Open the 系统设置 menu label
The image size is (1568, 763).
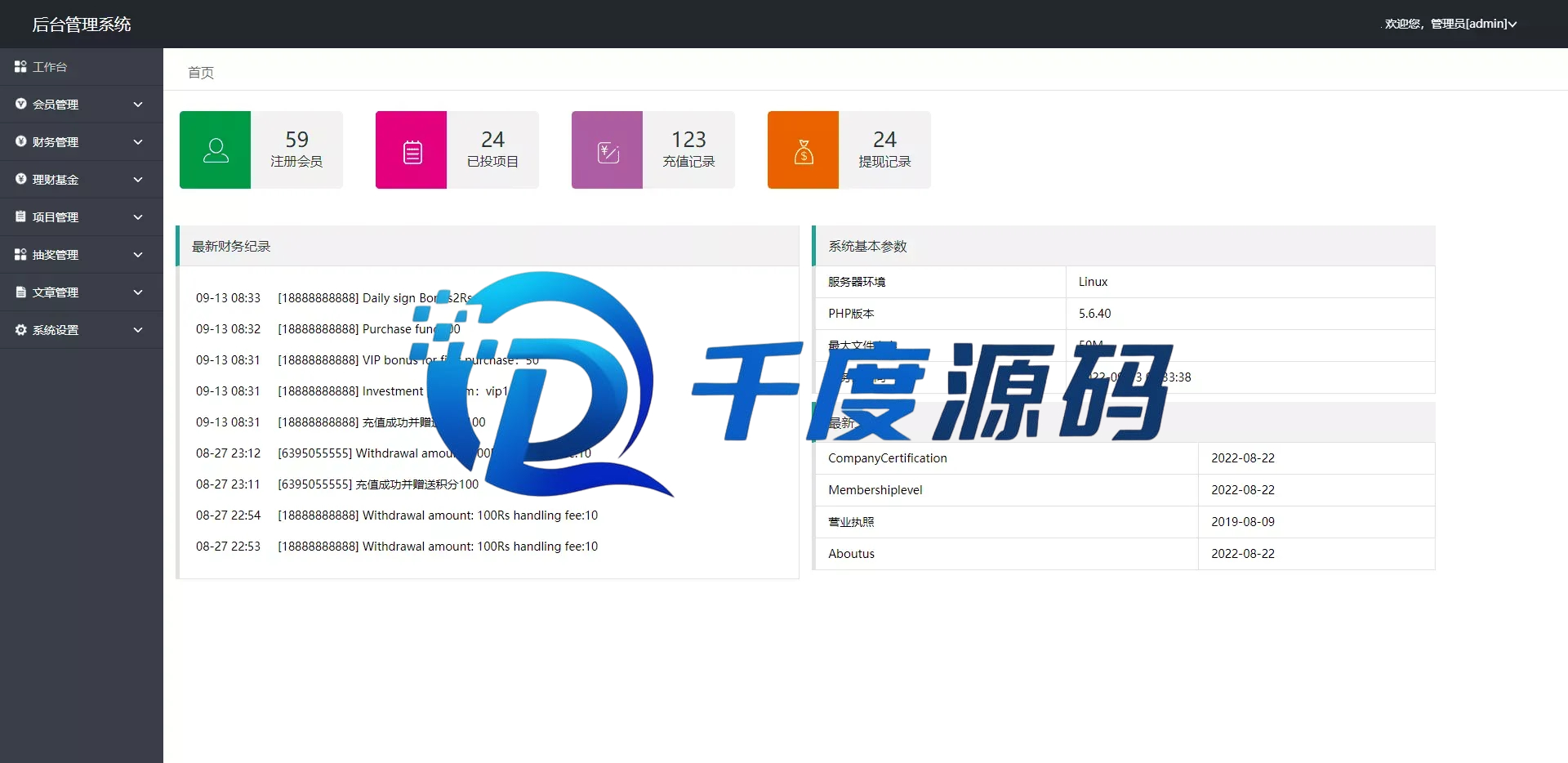coord(56,330)
